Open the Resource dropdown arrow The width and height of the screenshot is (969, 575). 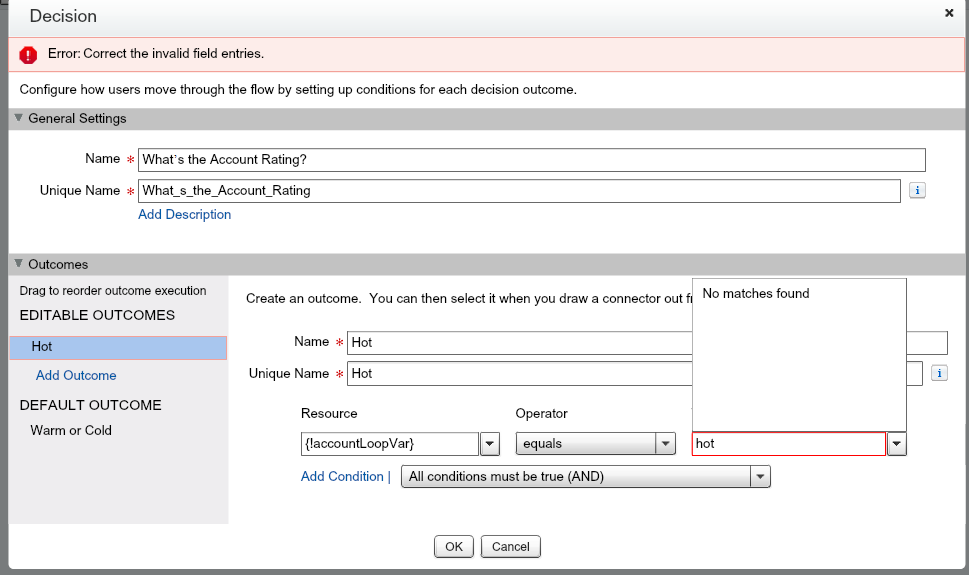491,444
